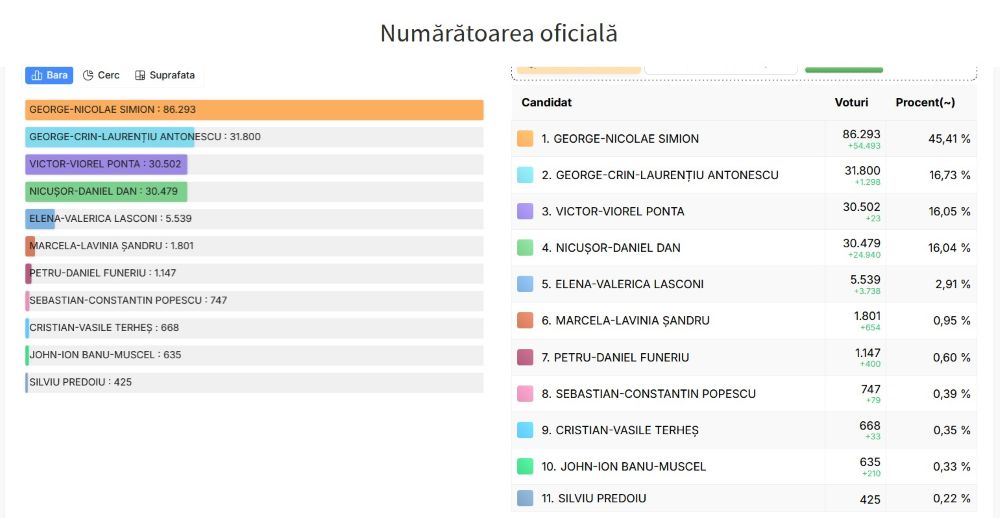1000x518 pixels.
Task: Click the cyan swatch for Antonescu
Action: [525, 175]
